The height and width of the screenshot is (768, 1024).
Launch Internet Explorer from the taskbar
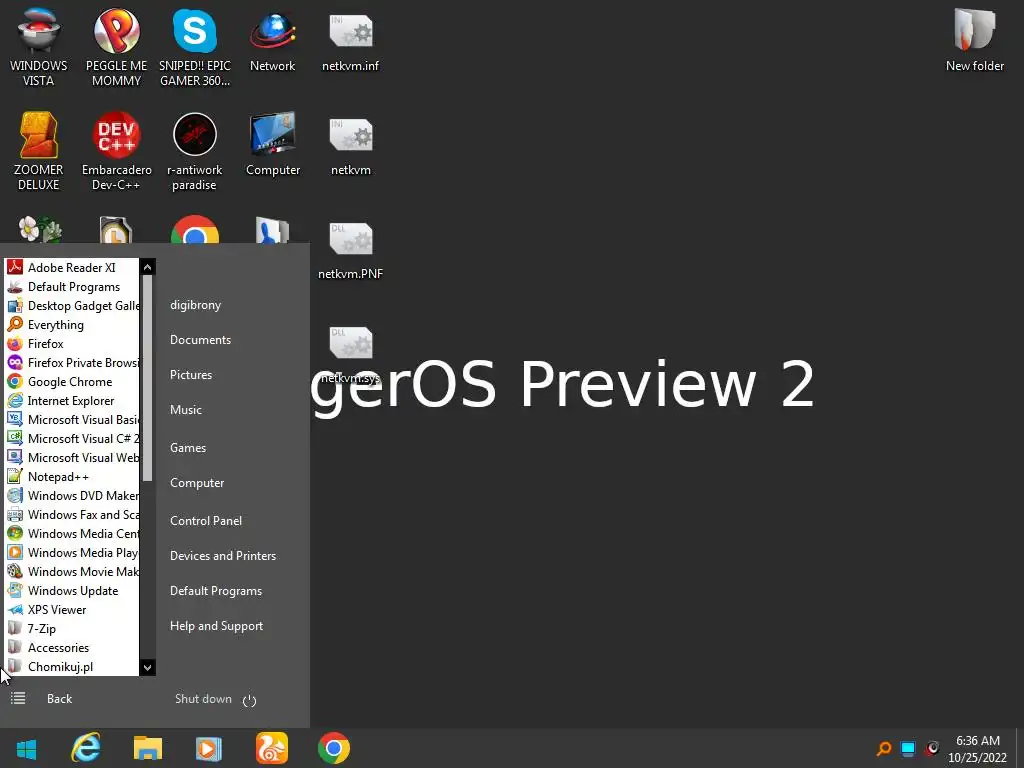[86, 748]
